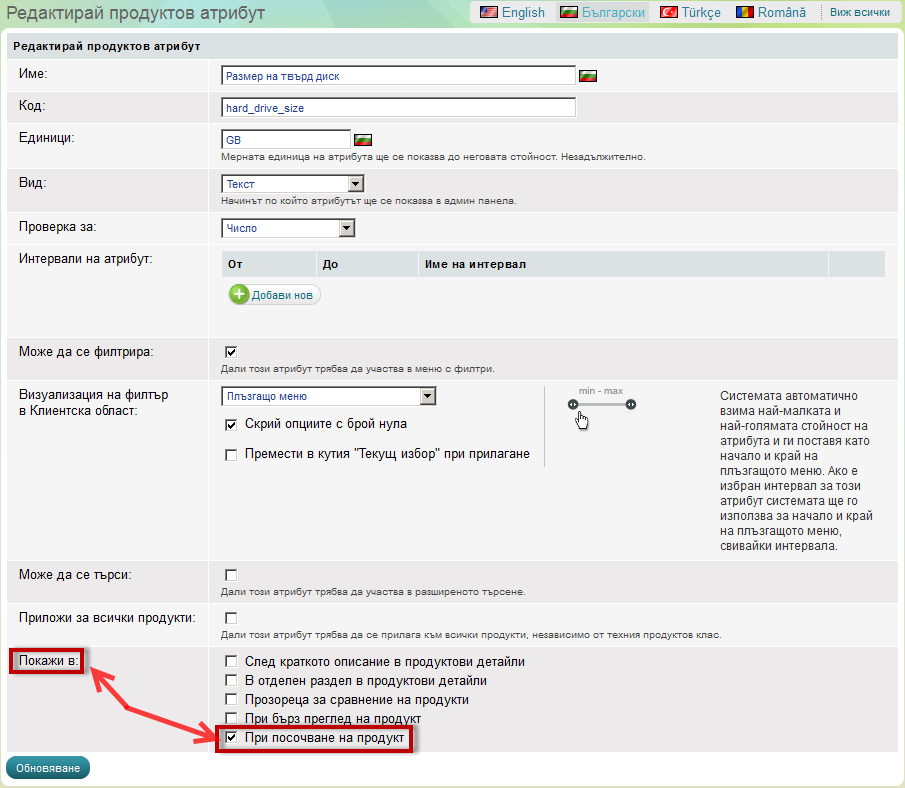Screen dimensions: 905x788
Task: Click the green plus icon for adding an interval
Action: pos(239,295)
